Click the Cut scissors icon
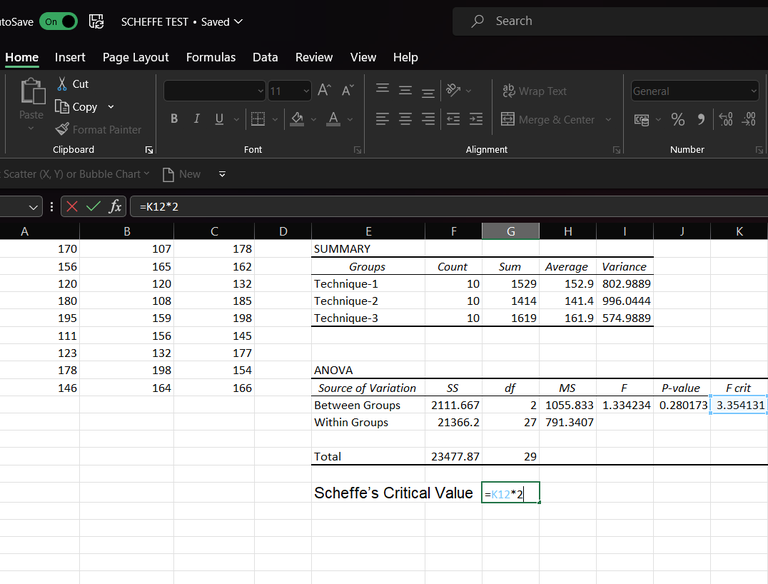 click(62, 84)
